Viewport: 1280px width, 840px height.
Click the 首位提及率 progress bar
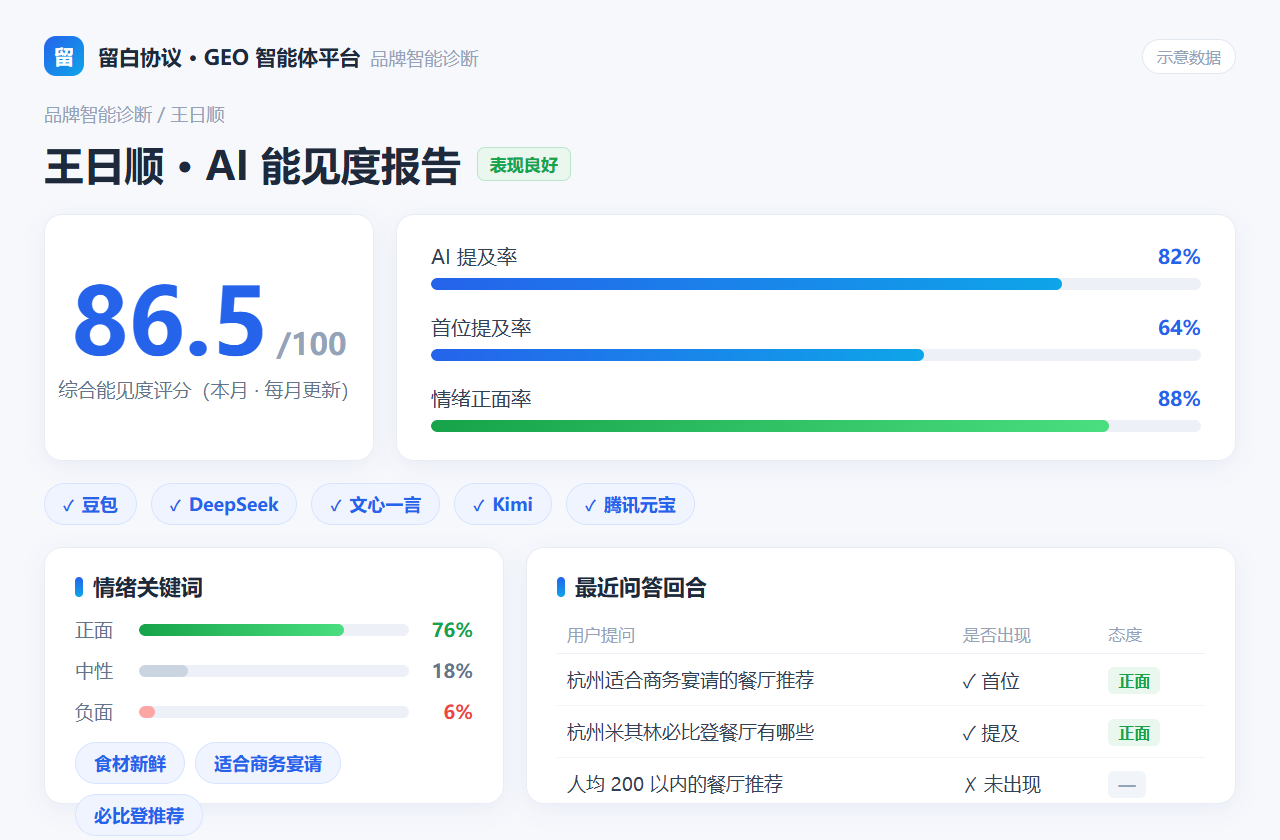click(x=816, y=355)
